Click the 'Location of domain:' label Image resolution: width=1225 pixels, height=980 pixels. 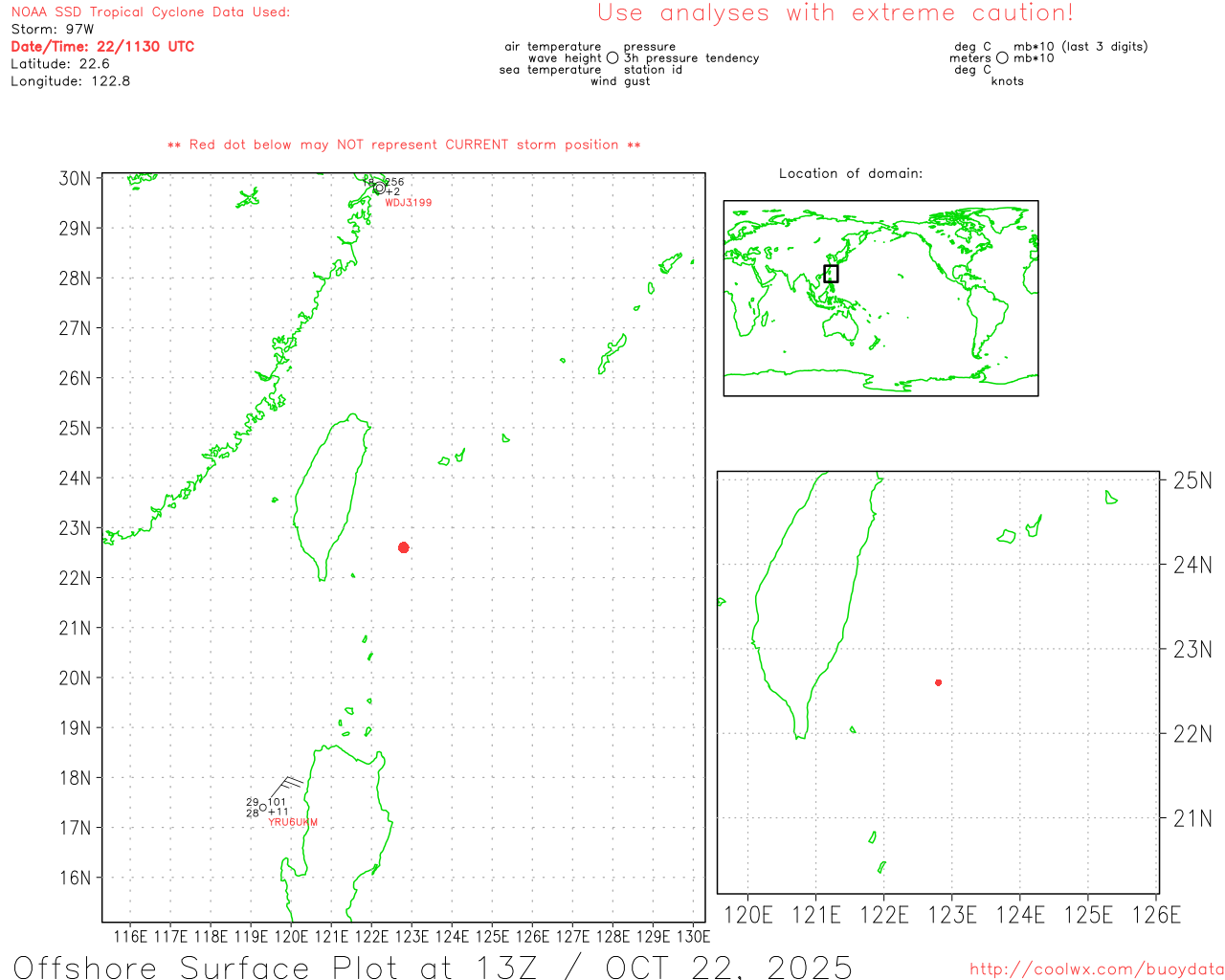coord(850,173)
